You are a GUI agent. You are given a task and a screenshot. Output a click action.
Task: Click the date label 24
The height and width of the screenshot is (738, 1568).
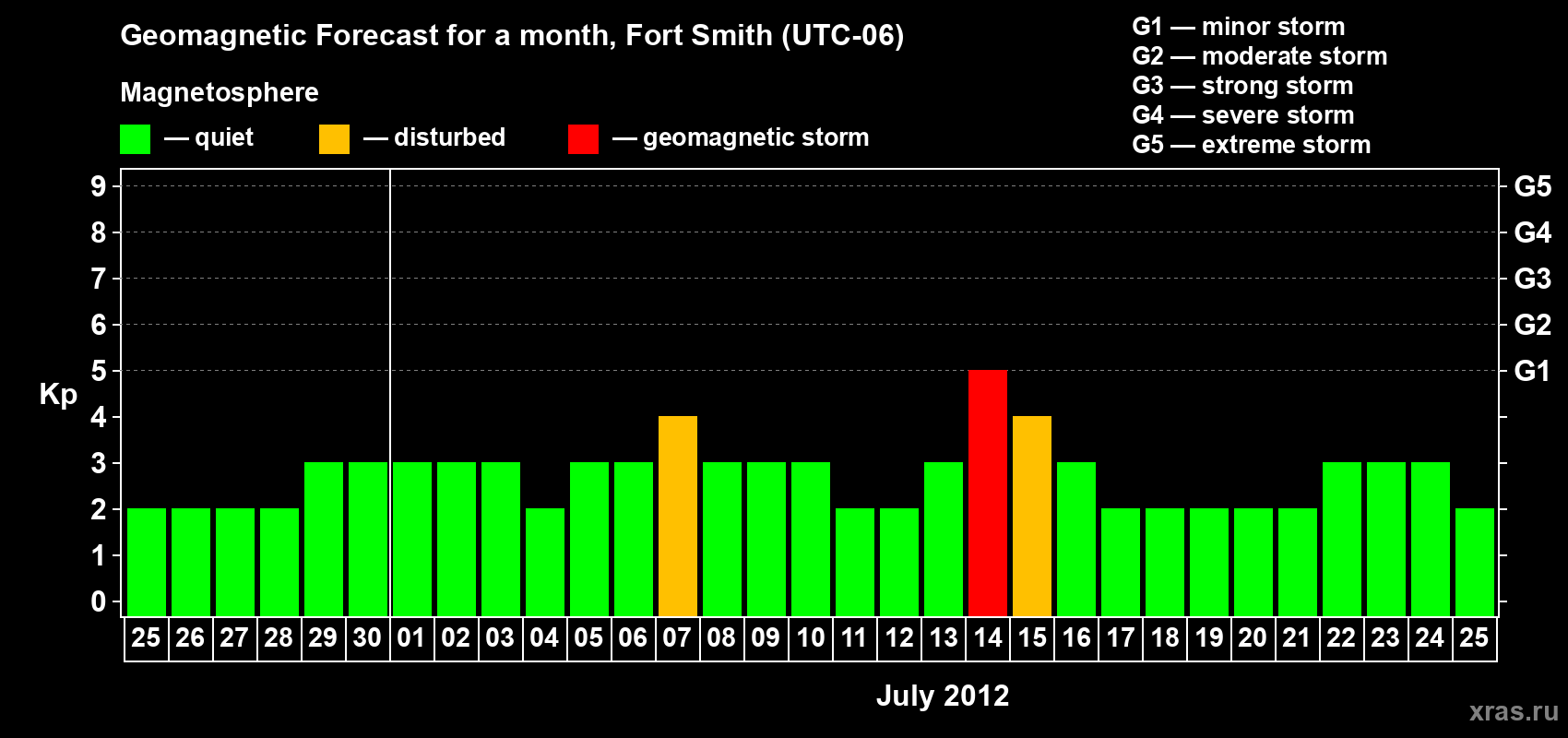click(x=1430, y=638)
